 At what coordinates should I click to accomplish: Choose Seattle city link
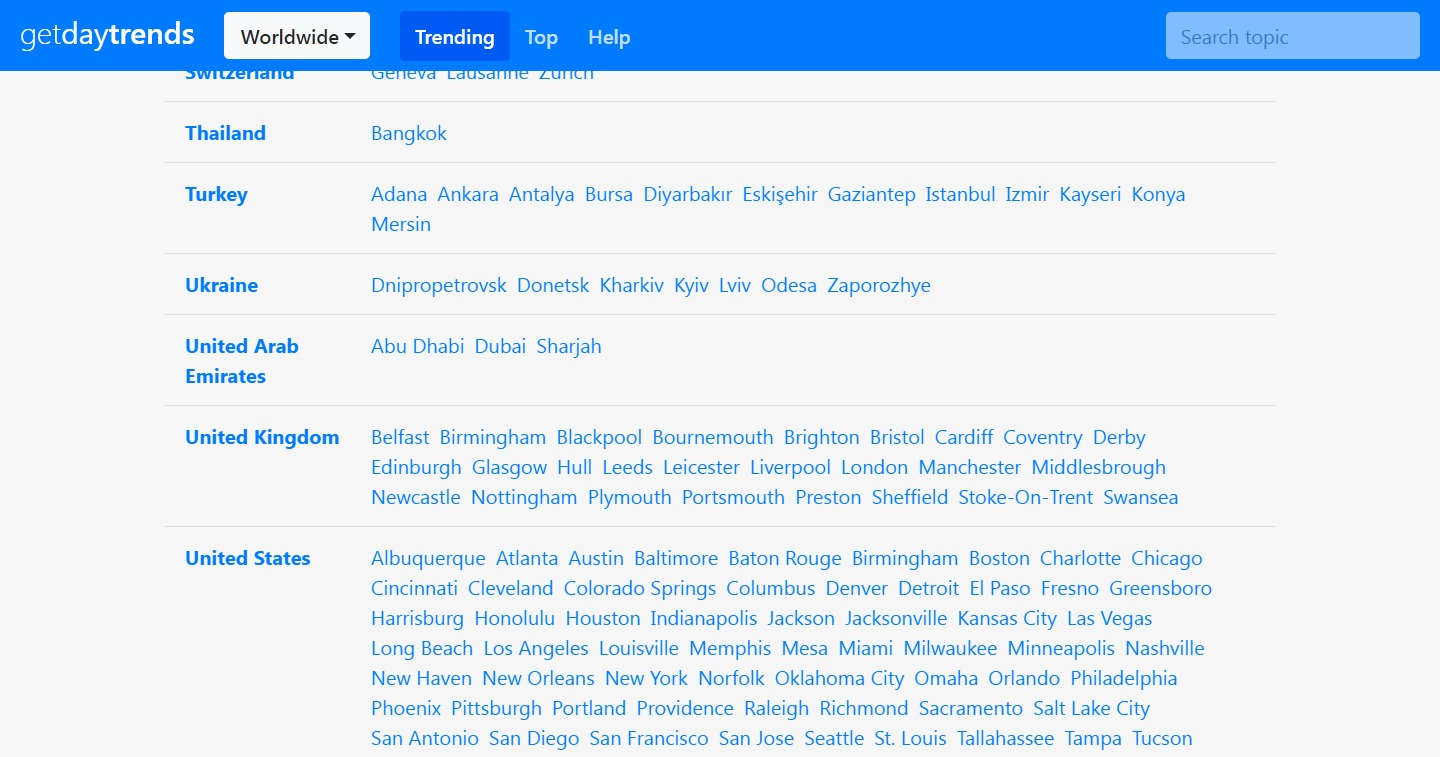[834, 738]
